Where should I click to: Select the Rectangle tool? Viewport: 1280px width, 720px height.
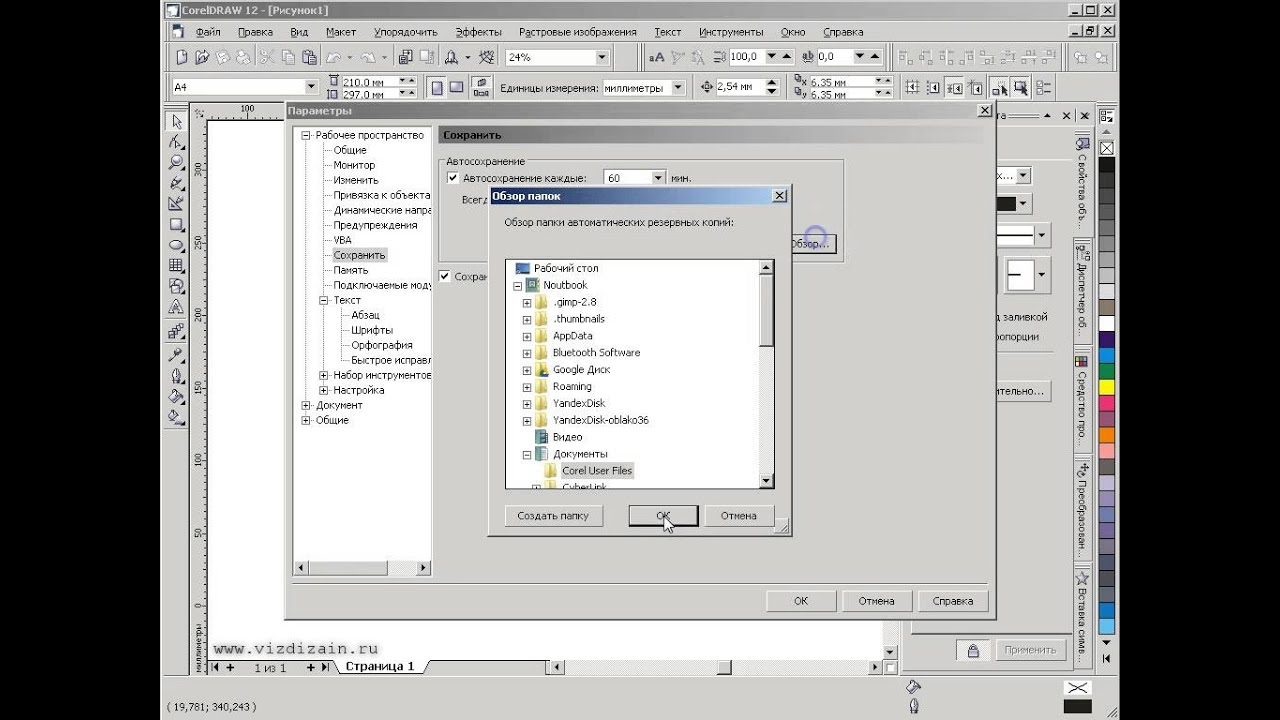(176, 224)
